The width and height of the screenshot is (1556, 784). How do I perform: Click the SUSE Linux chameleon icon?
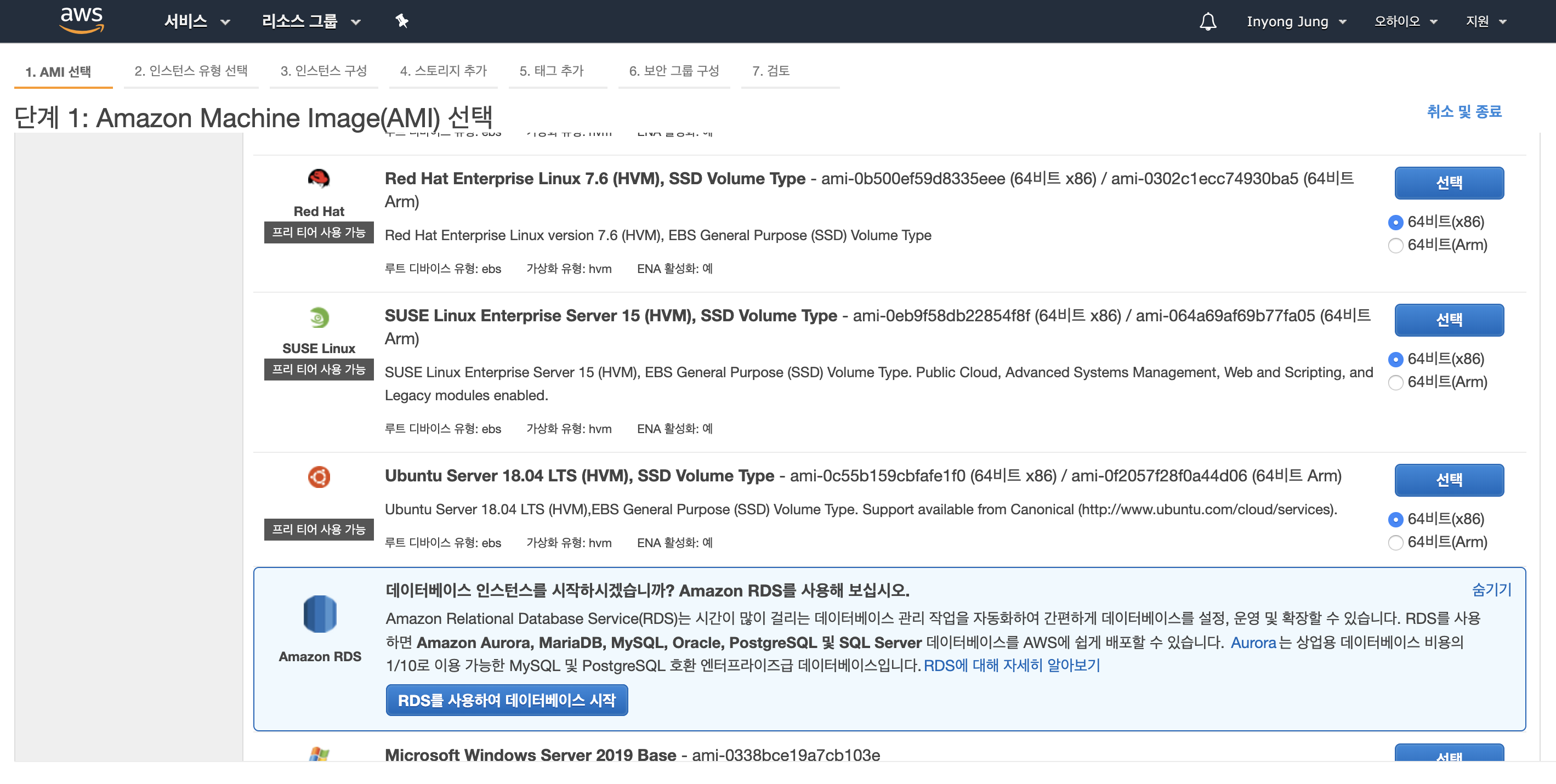319,317
